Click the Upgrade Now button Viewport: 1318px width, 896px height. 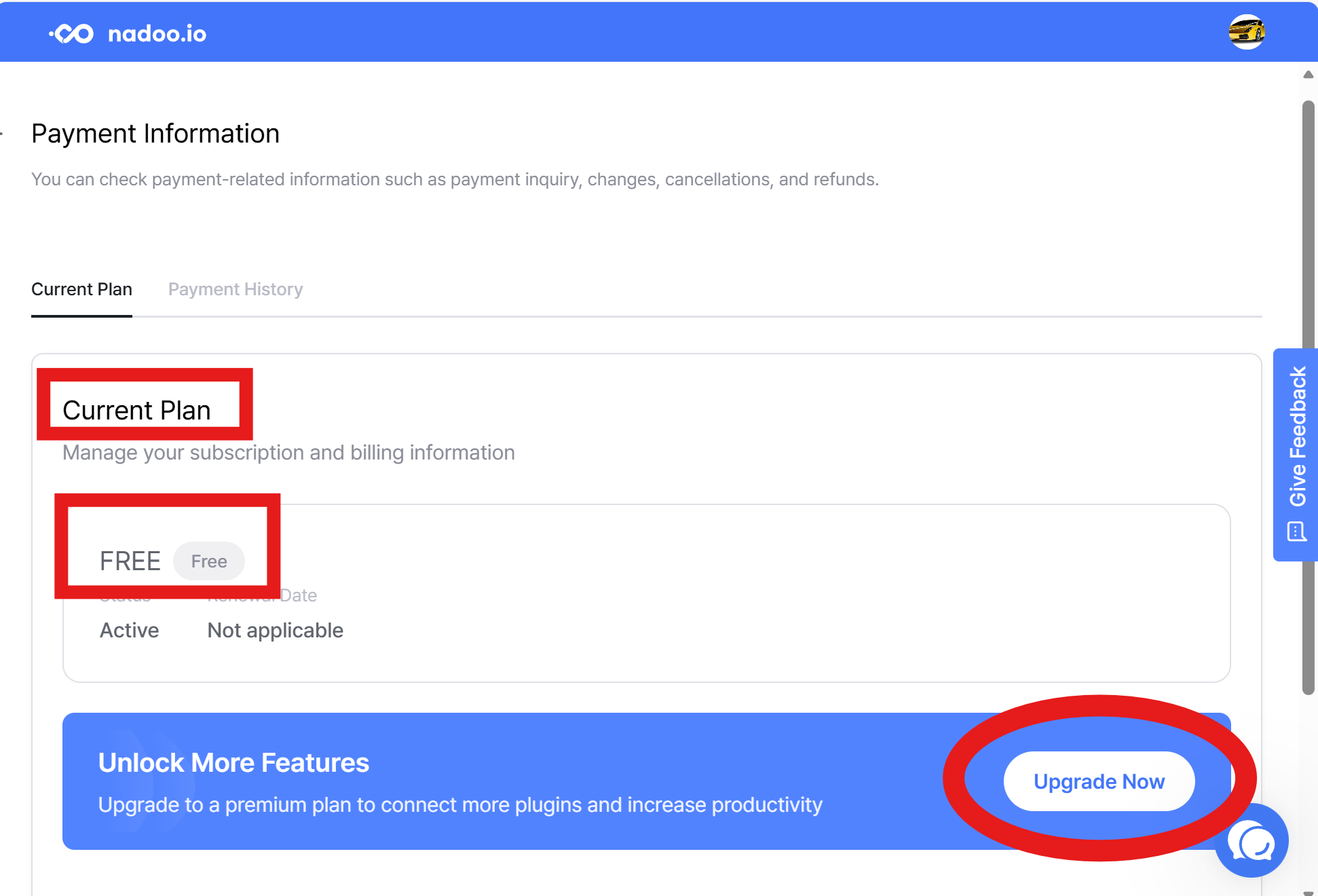1099,781
